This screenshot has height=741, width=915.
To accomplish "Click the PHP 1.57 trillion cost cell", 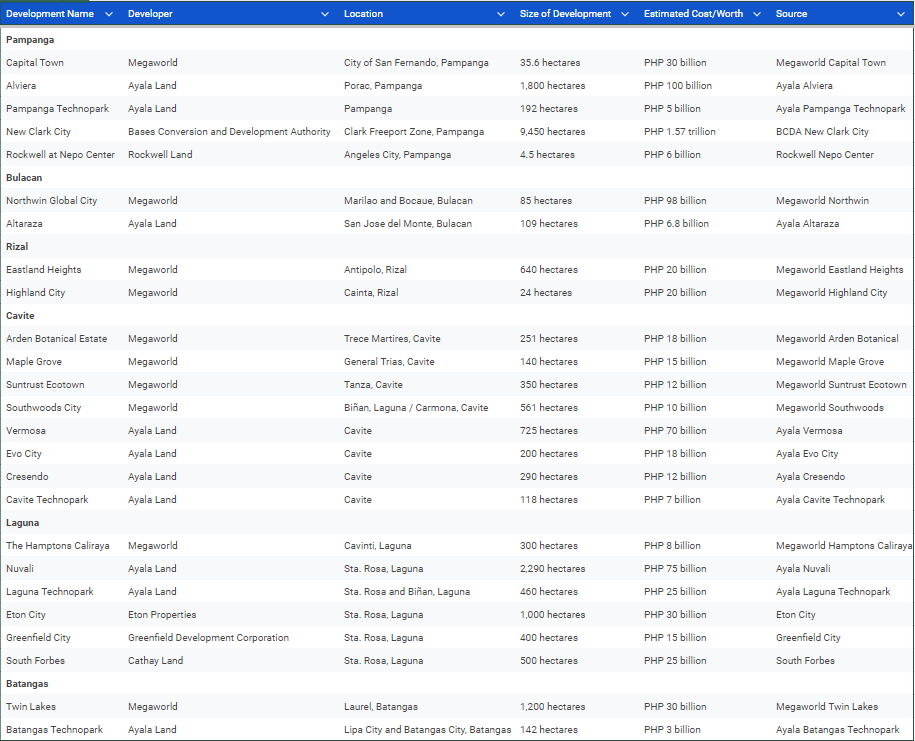I will click(680, 131).
